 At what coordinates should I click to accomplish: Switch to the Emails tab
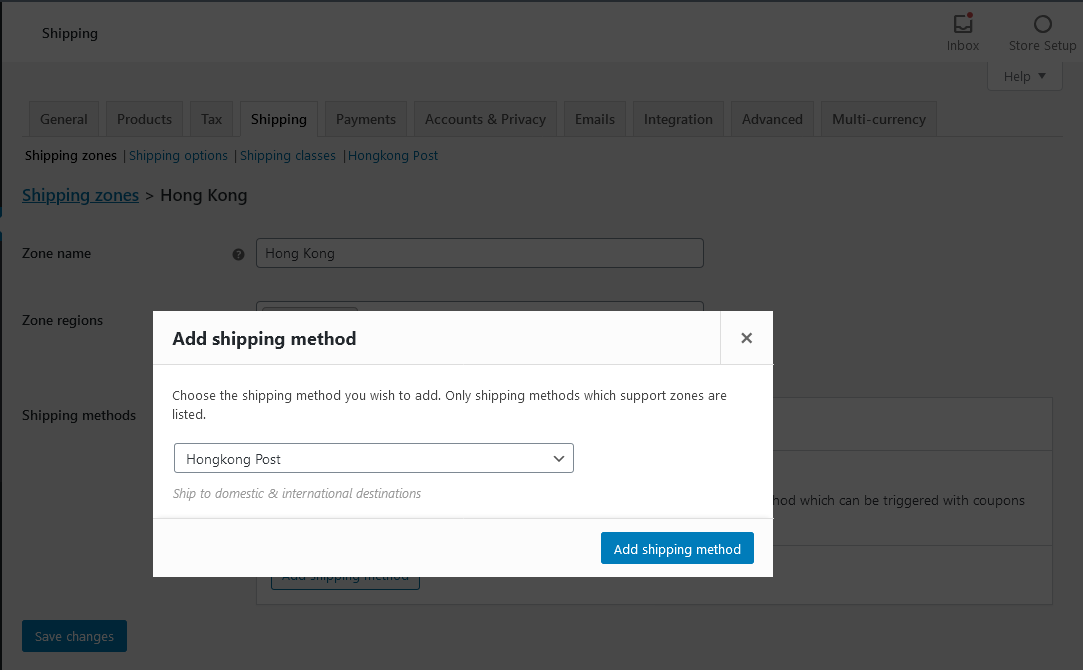595,119
